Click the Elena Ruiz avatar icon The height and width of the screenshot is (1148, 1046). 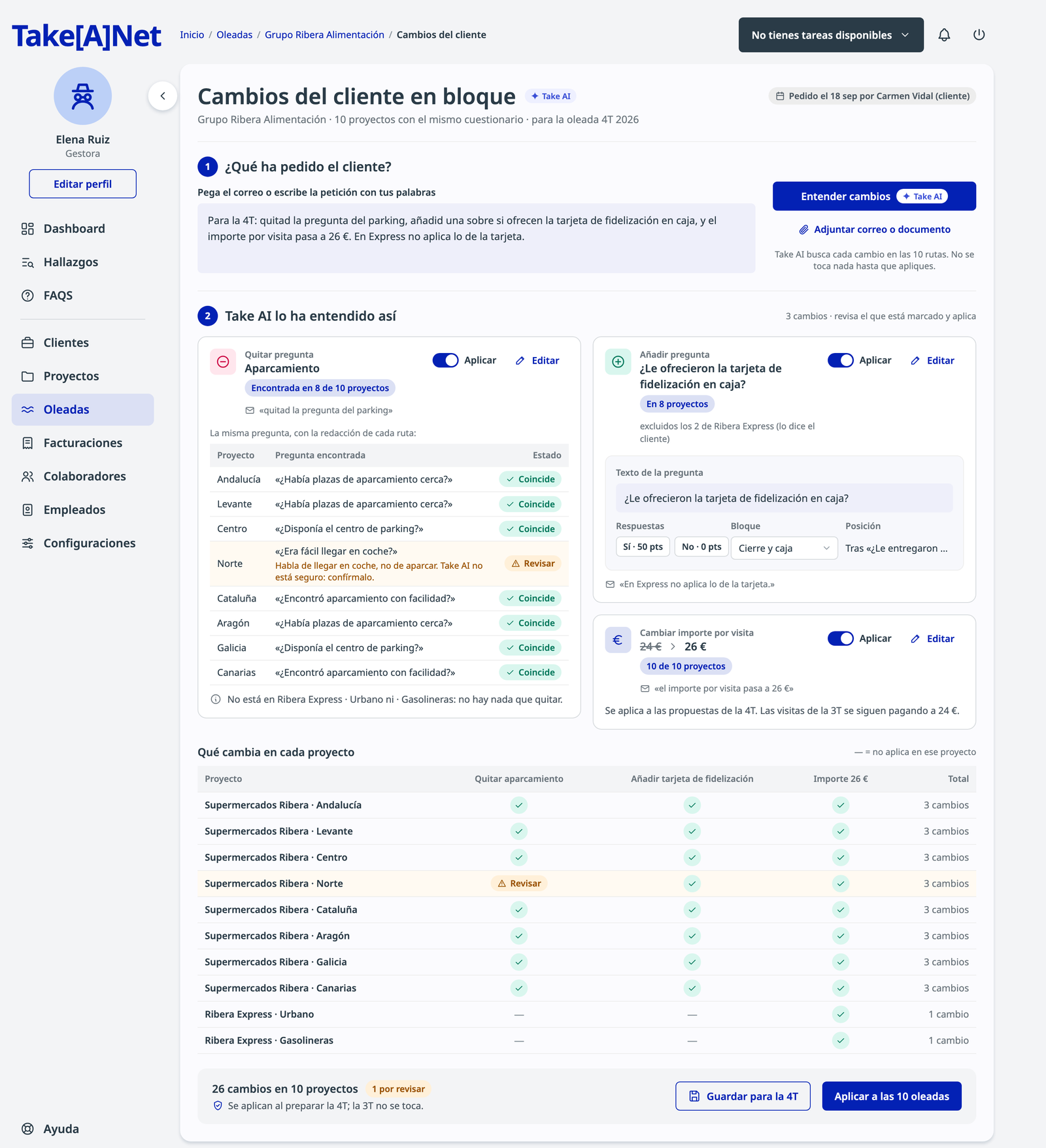coord(83,96)
